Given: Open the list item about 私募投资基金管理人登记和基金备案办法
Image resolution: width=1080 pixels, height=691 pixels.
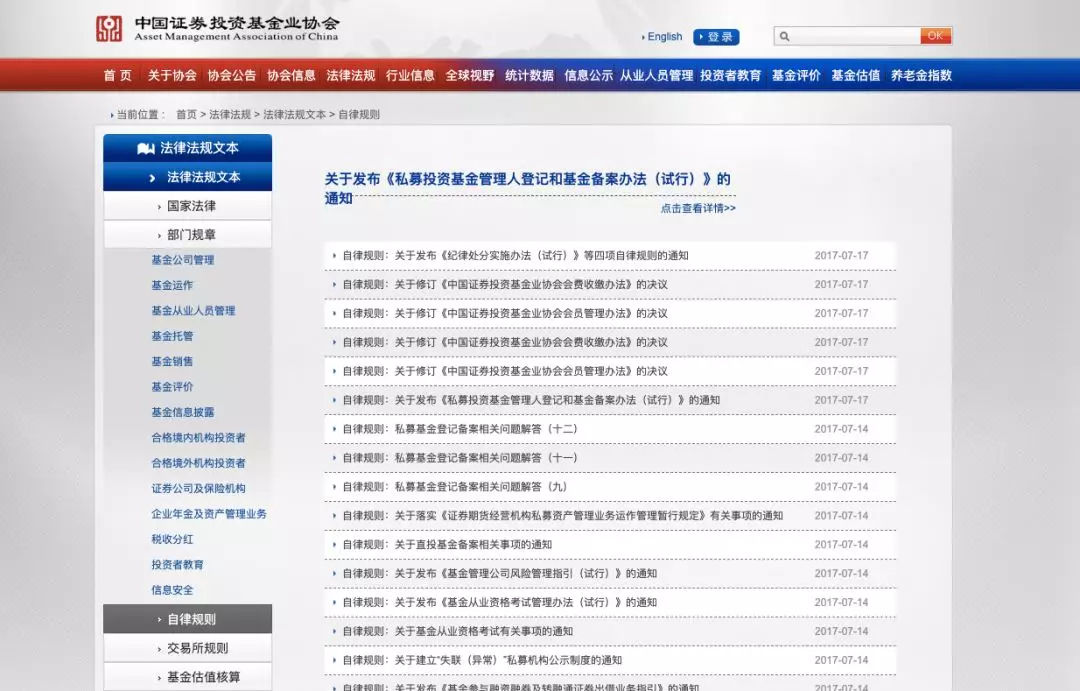Looking at the screenshot, I should click(531, 400).
